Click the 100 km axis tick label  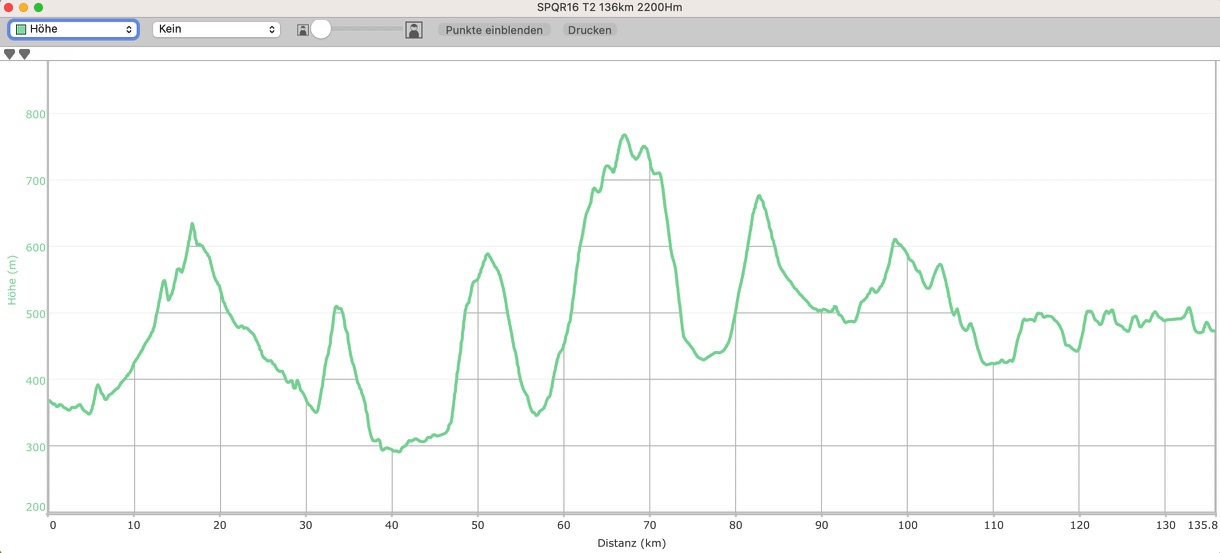pyautogui.click(x=908, y=525)
